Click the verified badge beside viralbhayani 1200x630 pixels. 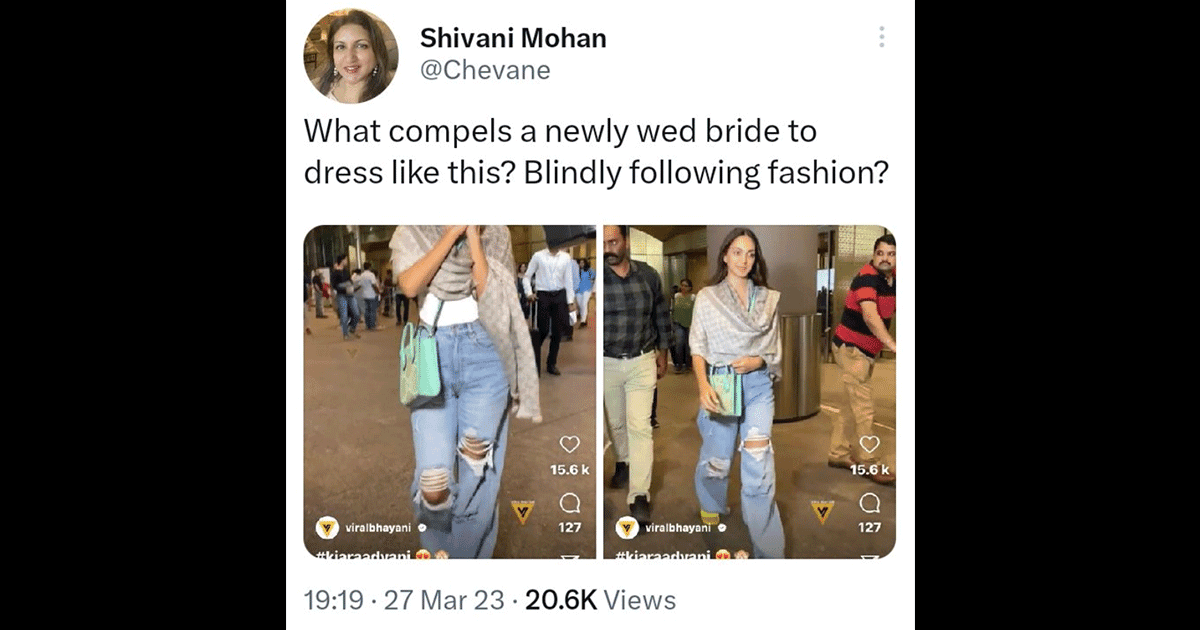tap(424, 527)
